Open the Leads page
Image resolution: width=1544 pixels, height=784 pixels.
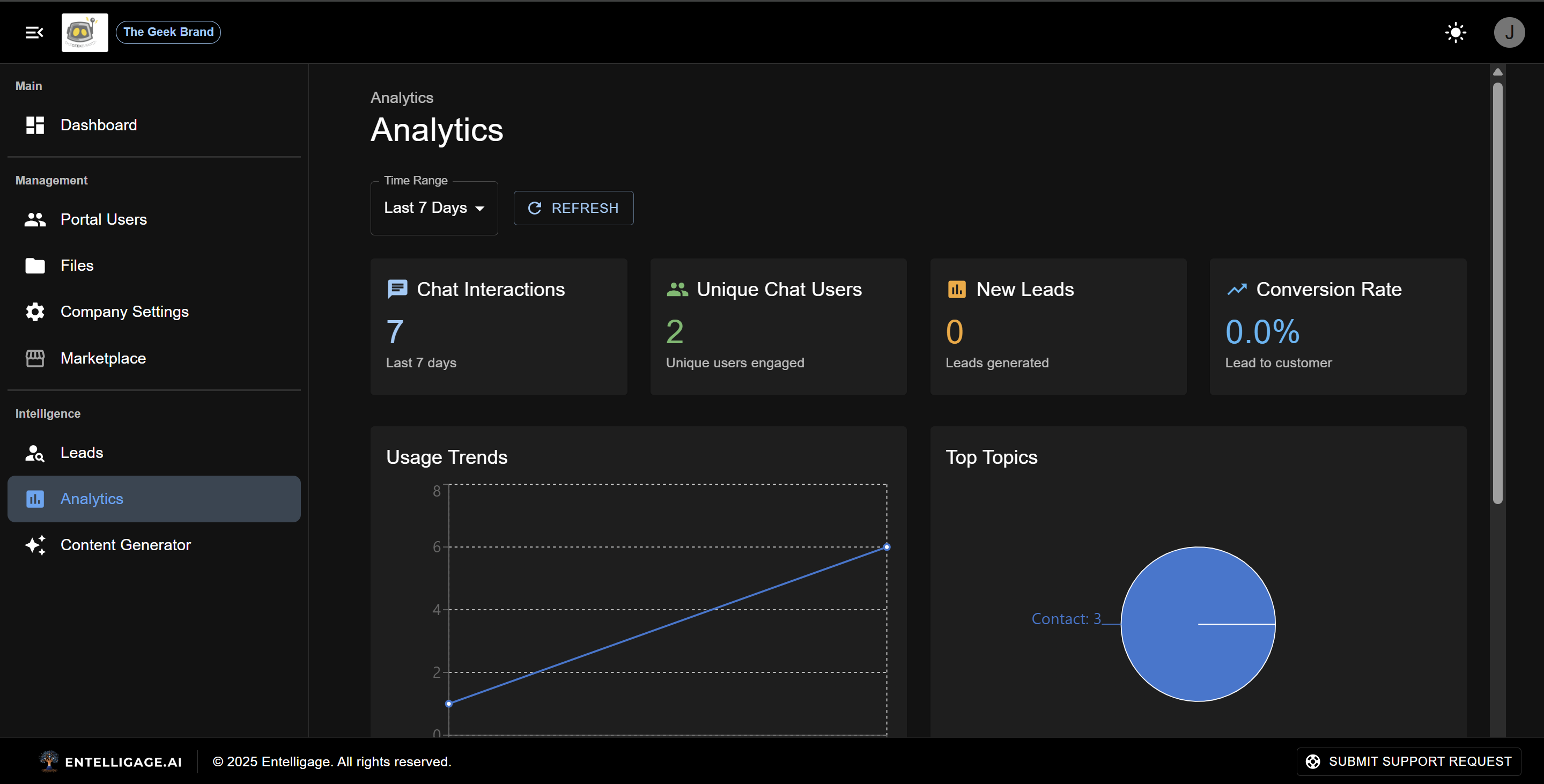[x=154, y=453]
